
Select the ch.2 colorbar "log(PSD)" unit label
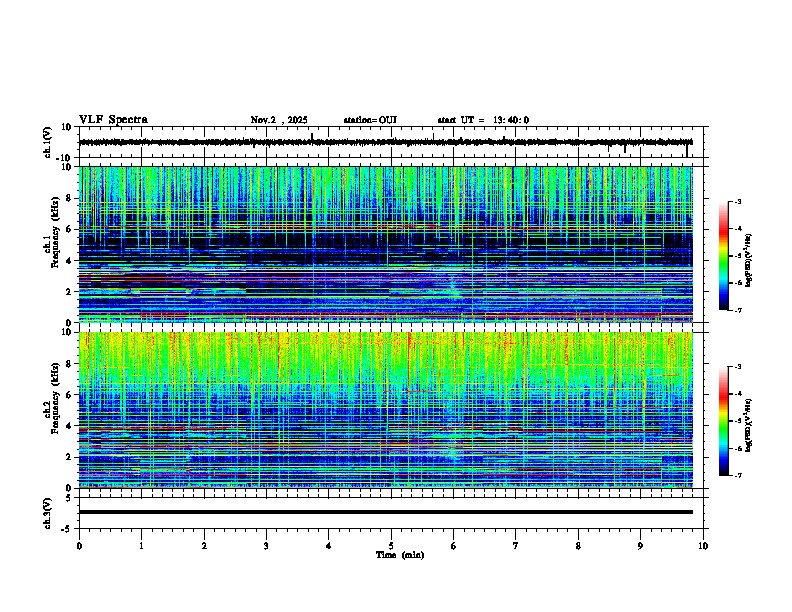coord(748,425)
